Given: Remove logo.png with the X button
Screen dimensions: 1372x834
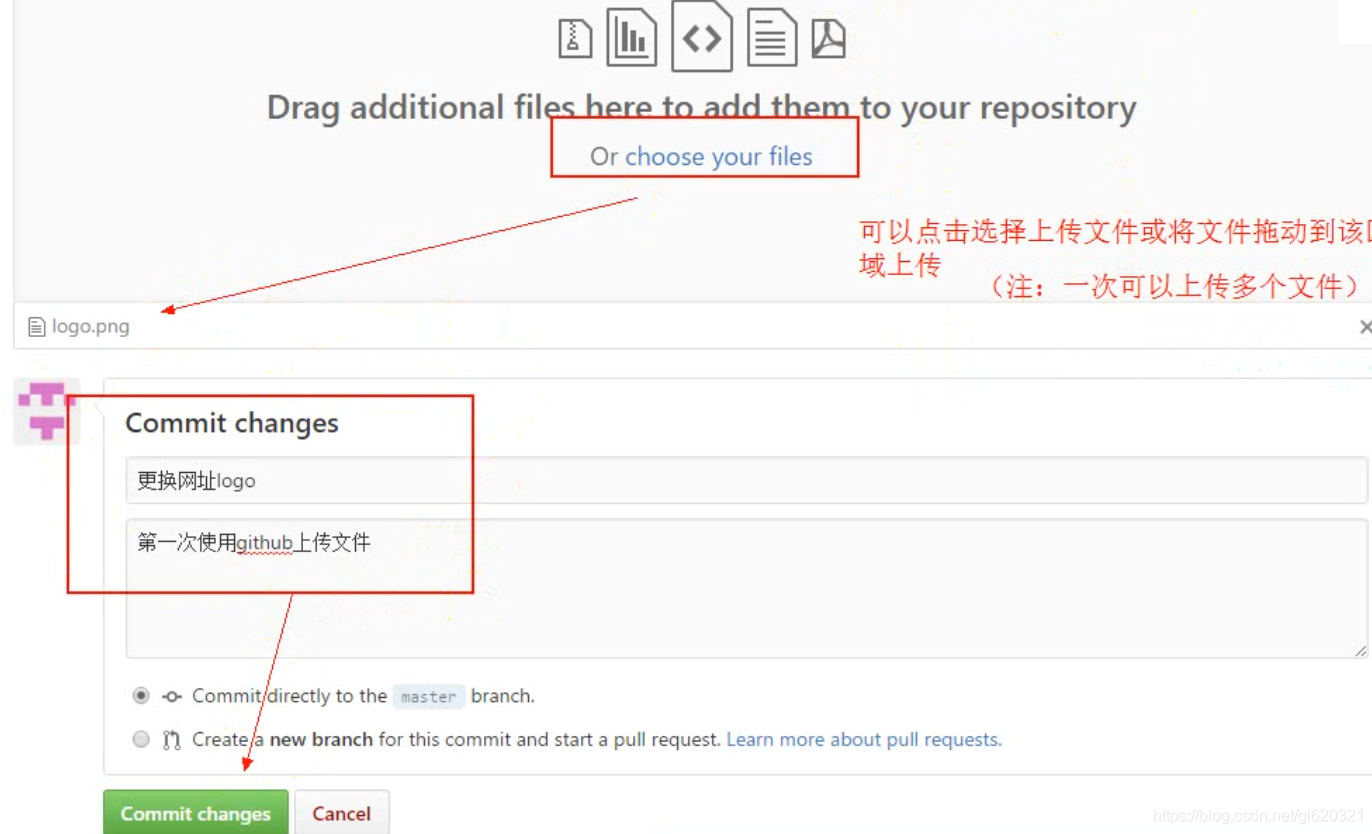Looking at the screenshot, I should pyautogui.click(x=1365, y=327).
